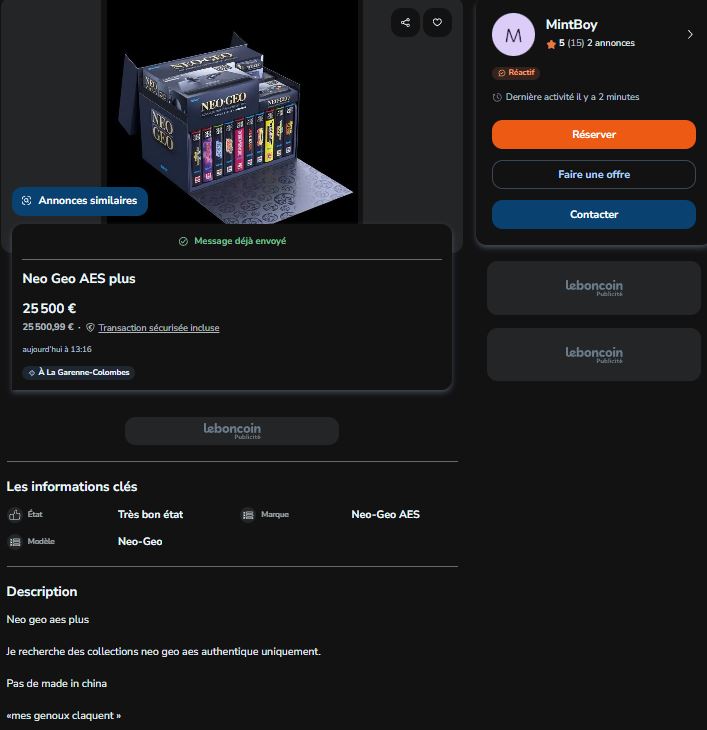Screen dimensions: 707x730
Task: Click the Marque list icon
Action: coord(248,514)
